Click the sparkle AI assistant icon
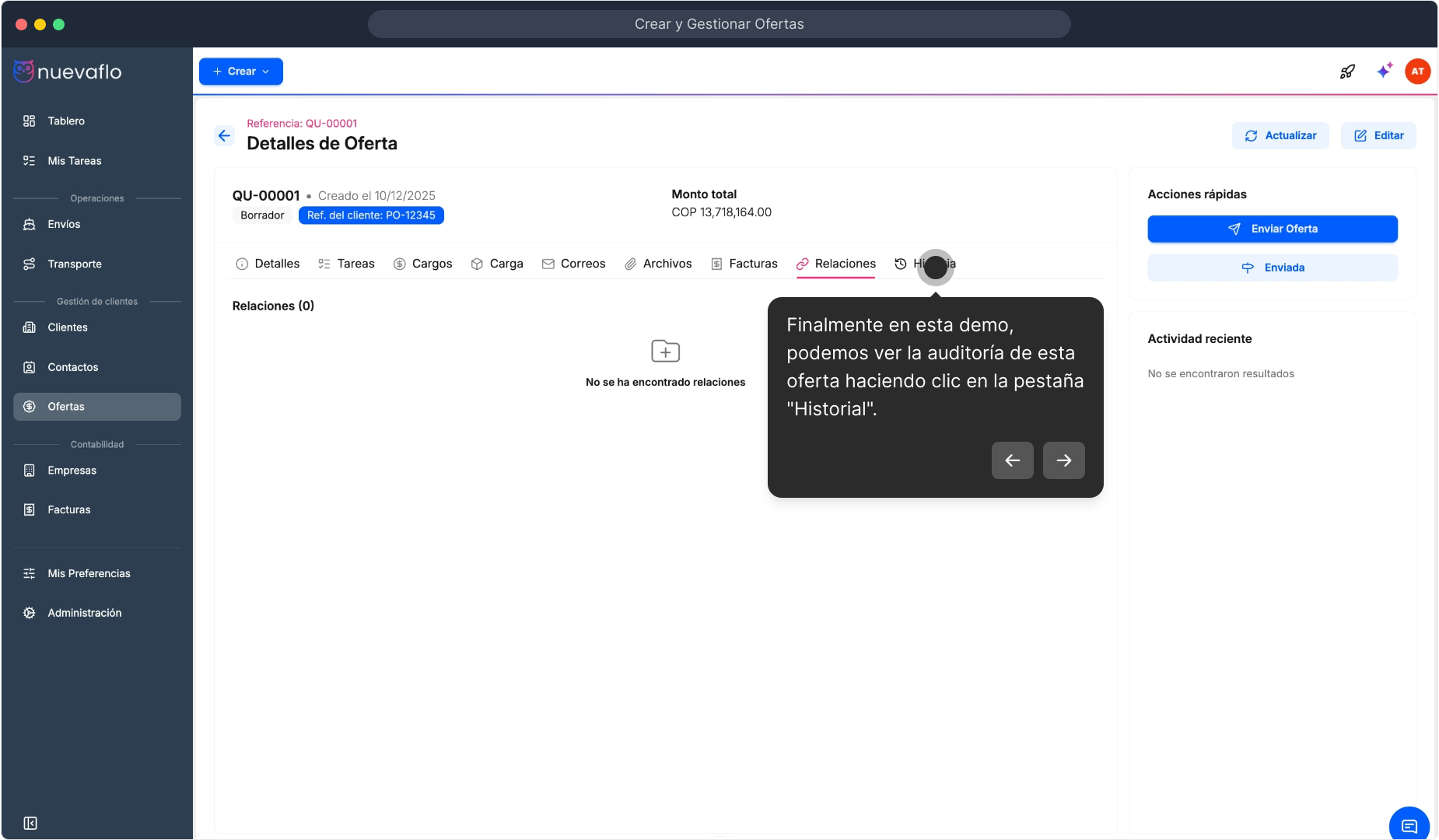Image resolution: width=1439 pixels, height=840 pixels. (x=1384, y=72)
